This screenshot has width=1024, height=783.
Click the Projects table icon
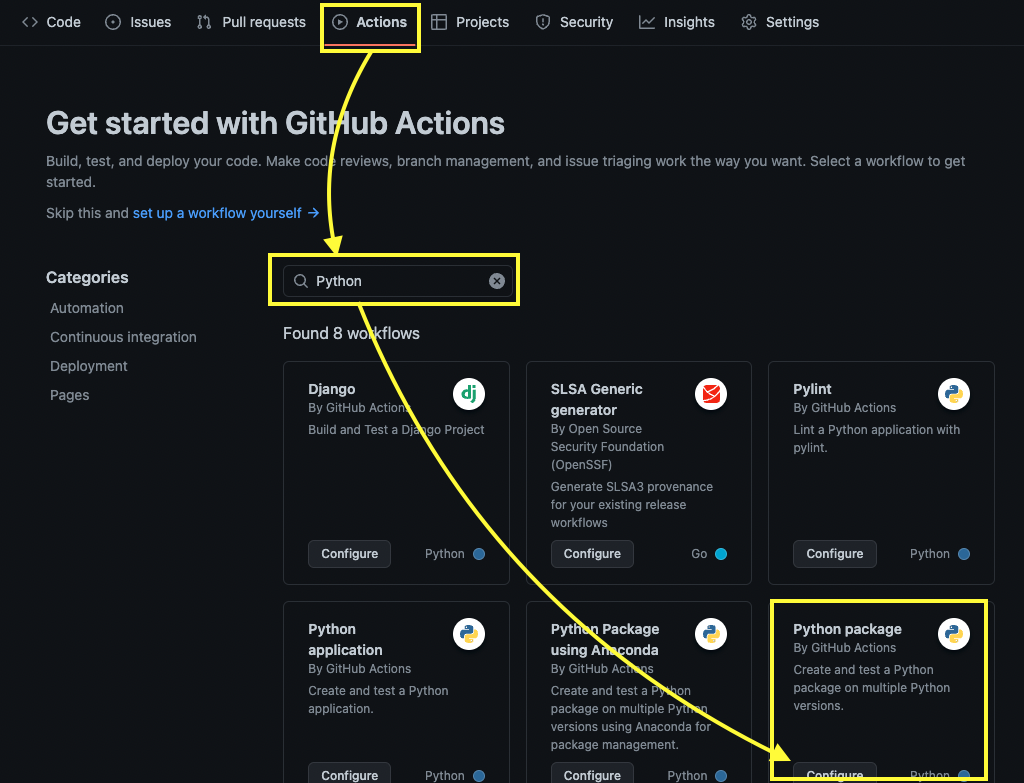(x=439, y=22)
